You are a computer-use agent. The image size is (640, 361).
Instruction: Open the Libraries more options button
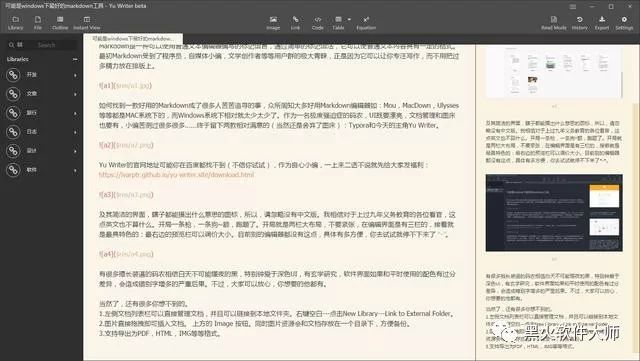pyautogui.click(x=75, y=59)
